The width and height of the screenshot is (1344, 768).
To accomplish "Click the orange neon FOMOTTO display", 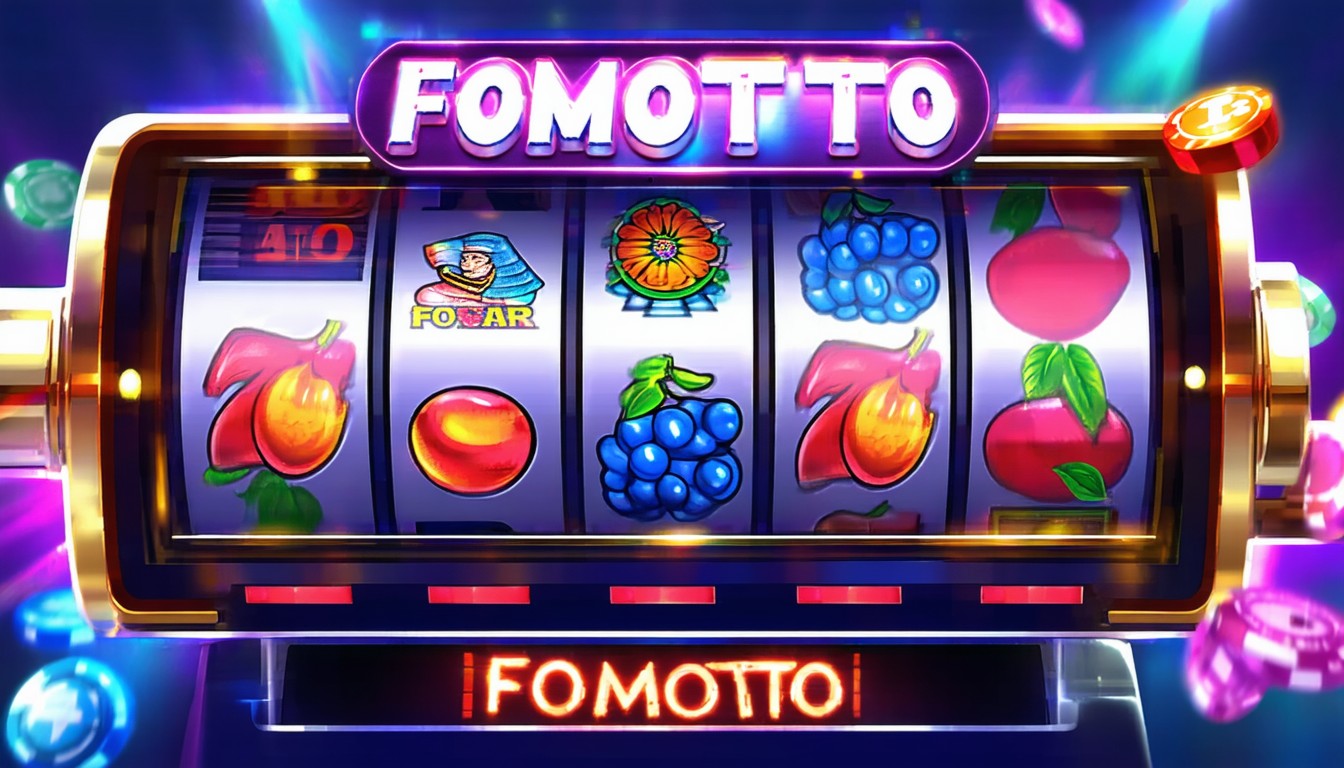I will pyautogui.click(x=660, y=686).
